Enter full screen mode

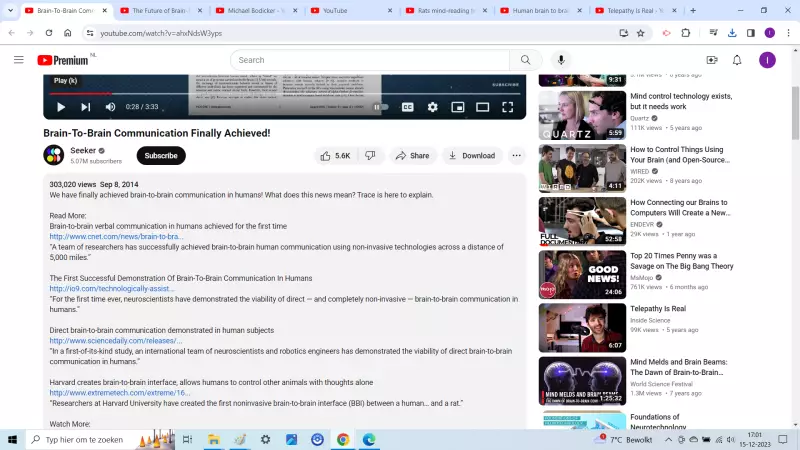pos(508,107)
